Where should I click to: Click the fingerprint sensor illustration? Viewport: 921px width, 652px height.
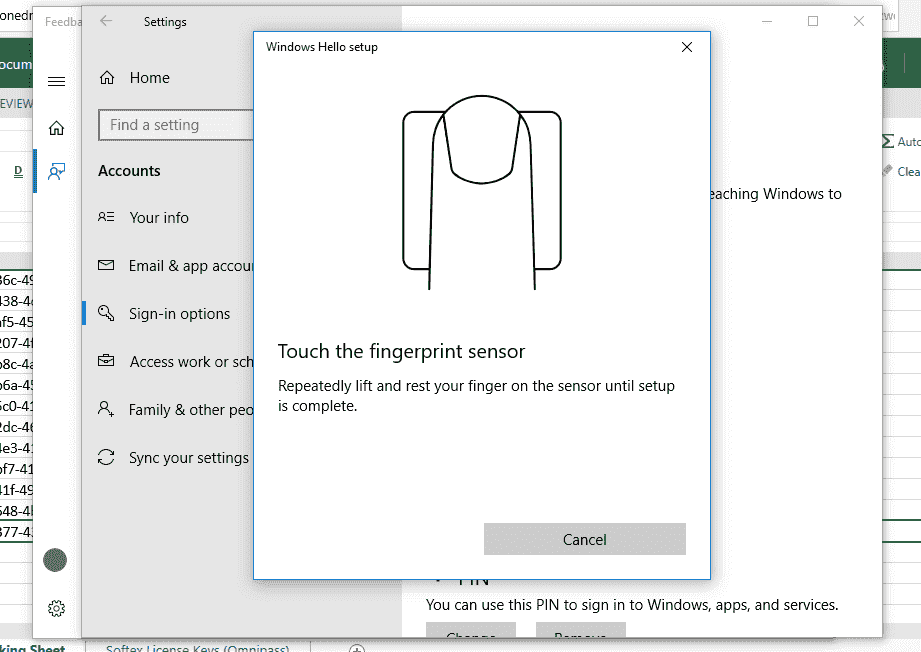click(482, 191)
